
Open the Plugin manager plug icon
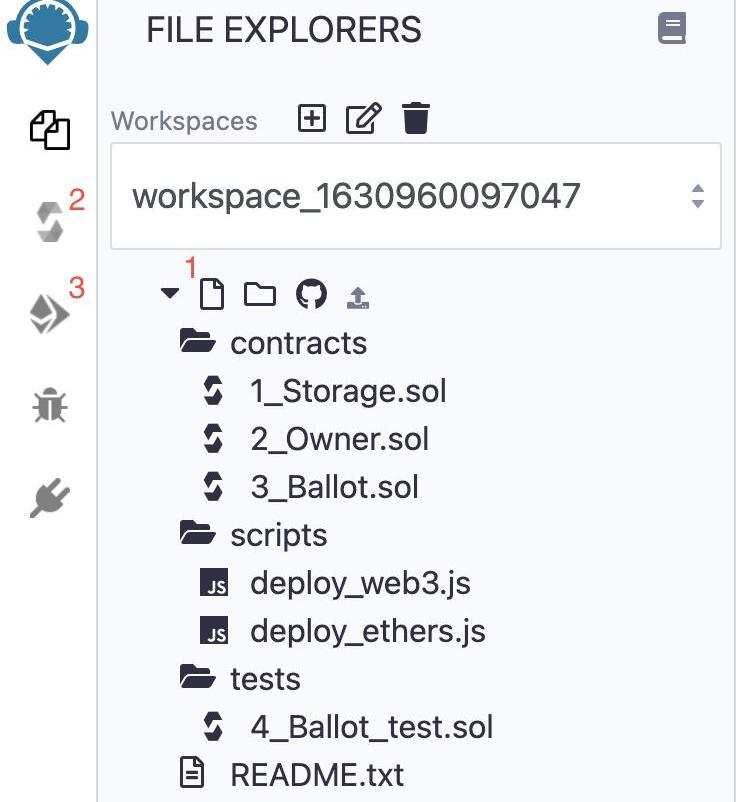click(49, 497)
